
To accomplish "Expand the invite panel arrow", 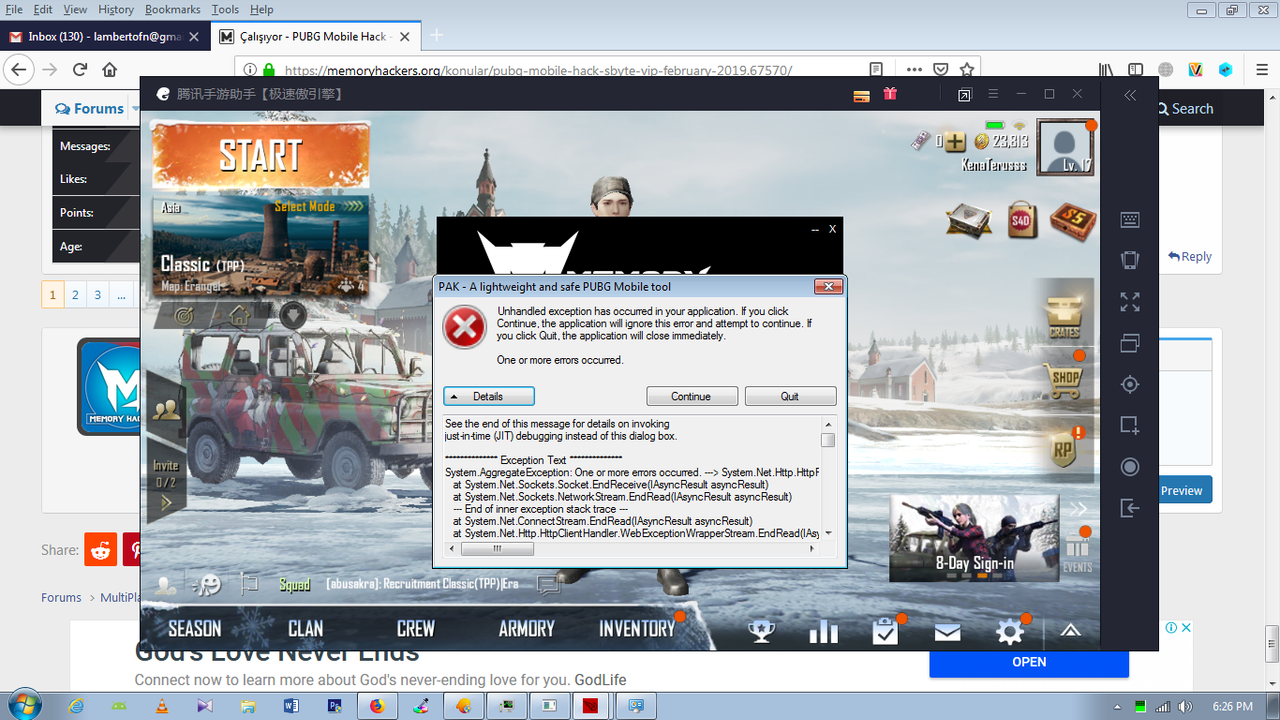I will coord(167,503).
